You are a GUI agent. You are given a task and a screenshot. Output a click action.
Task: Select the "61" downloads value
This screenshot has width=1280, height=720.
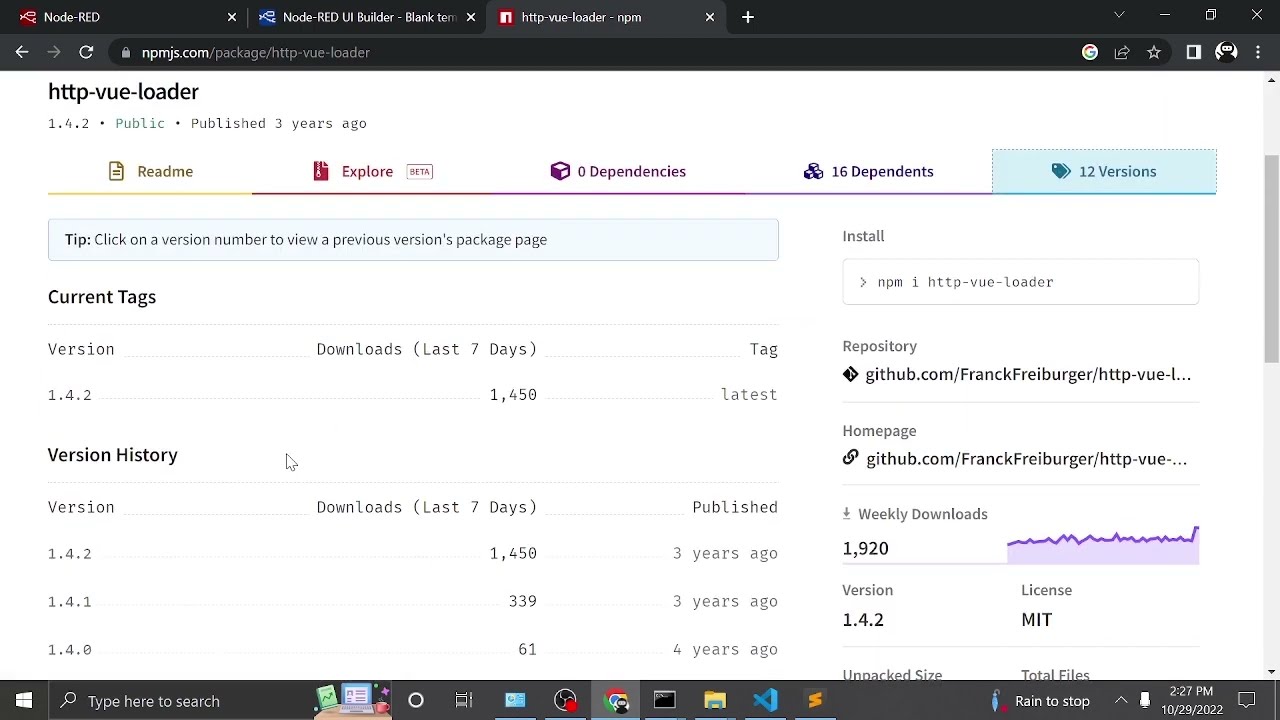click(528, 649)
